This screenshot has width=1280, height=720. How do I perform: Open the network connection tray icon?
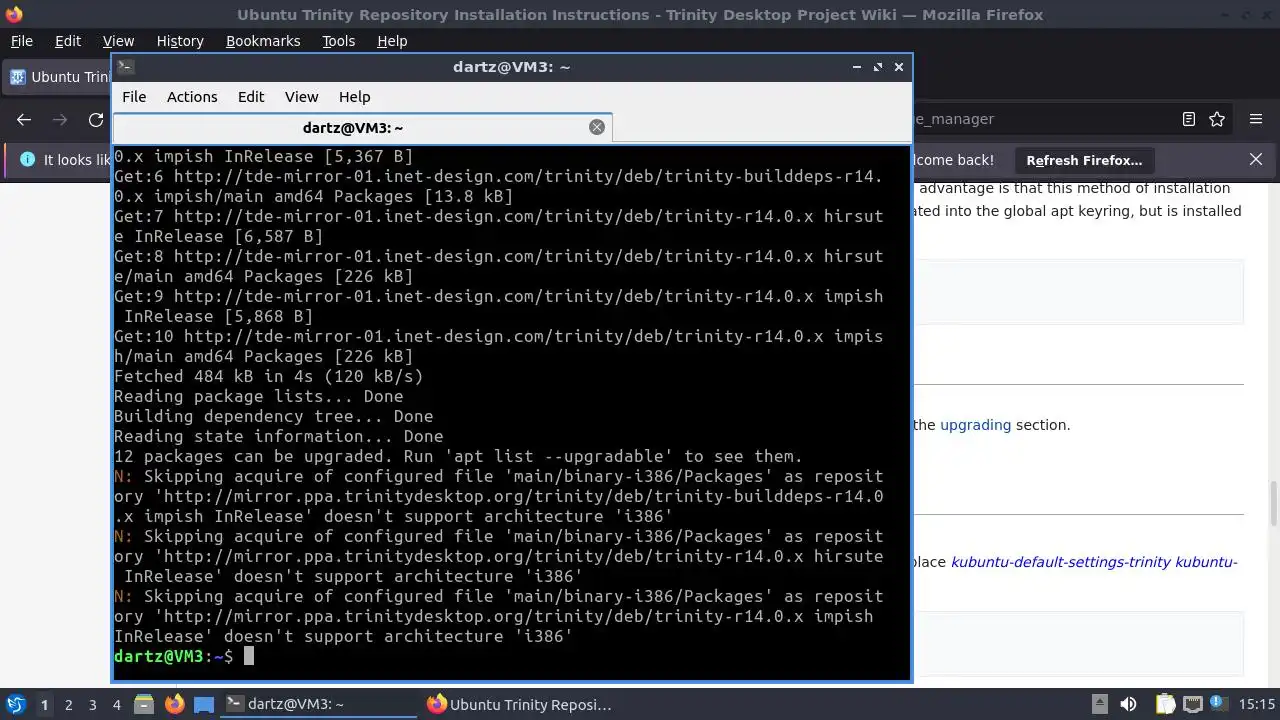1192,704
